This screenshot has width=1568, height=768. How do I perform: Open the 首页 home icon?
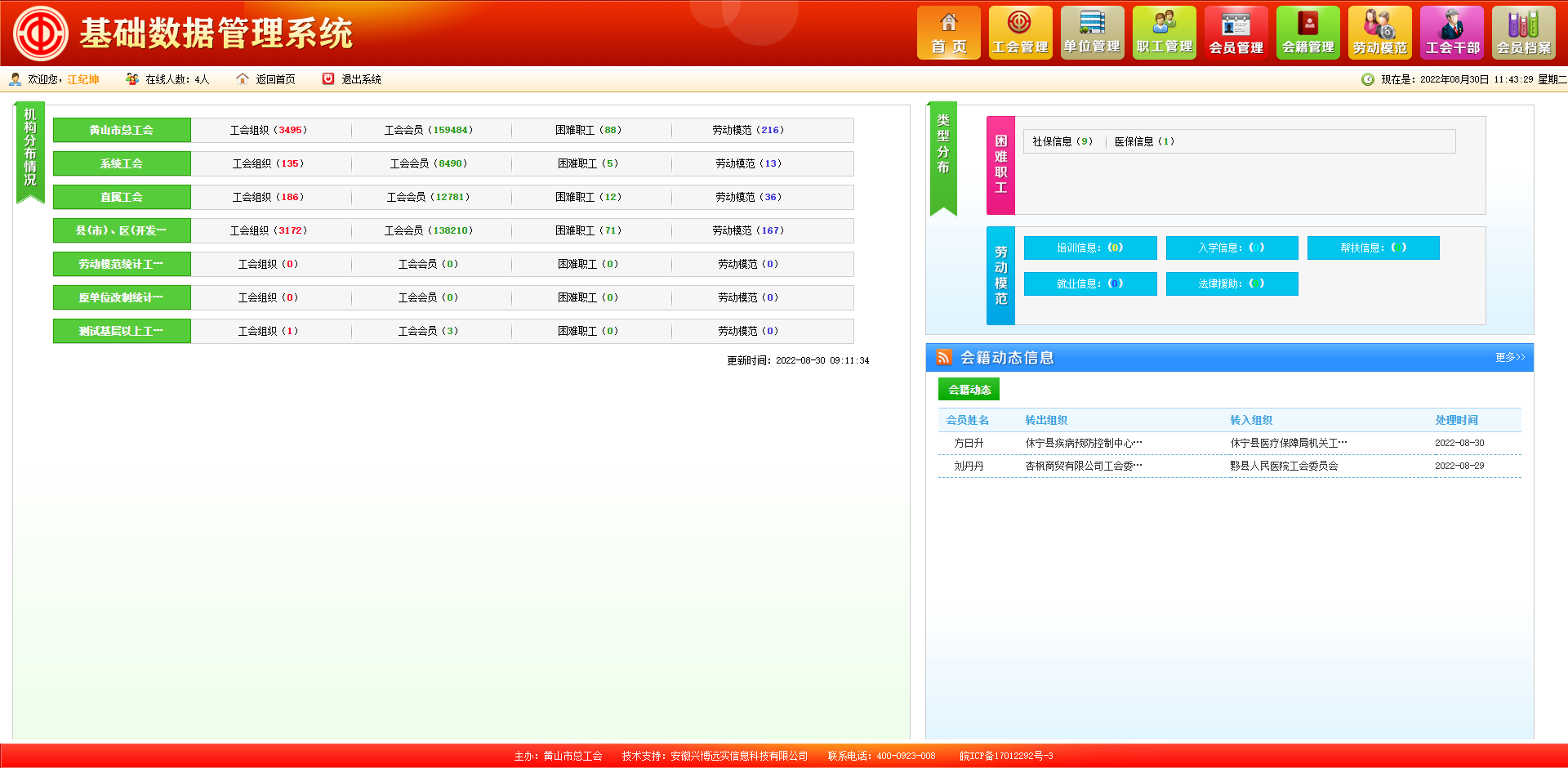pos(948,33)
